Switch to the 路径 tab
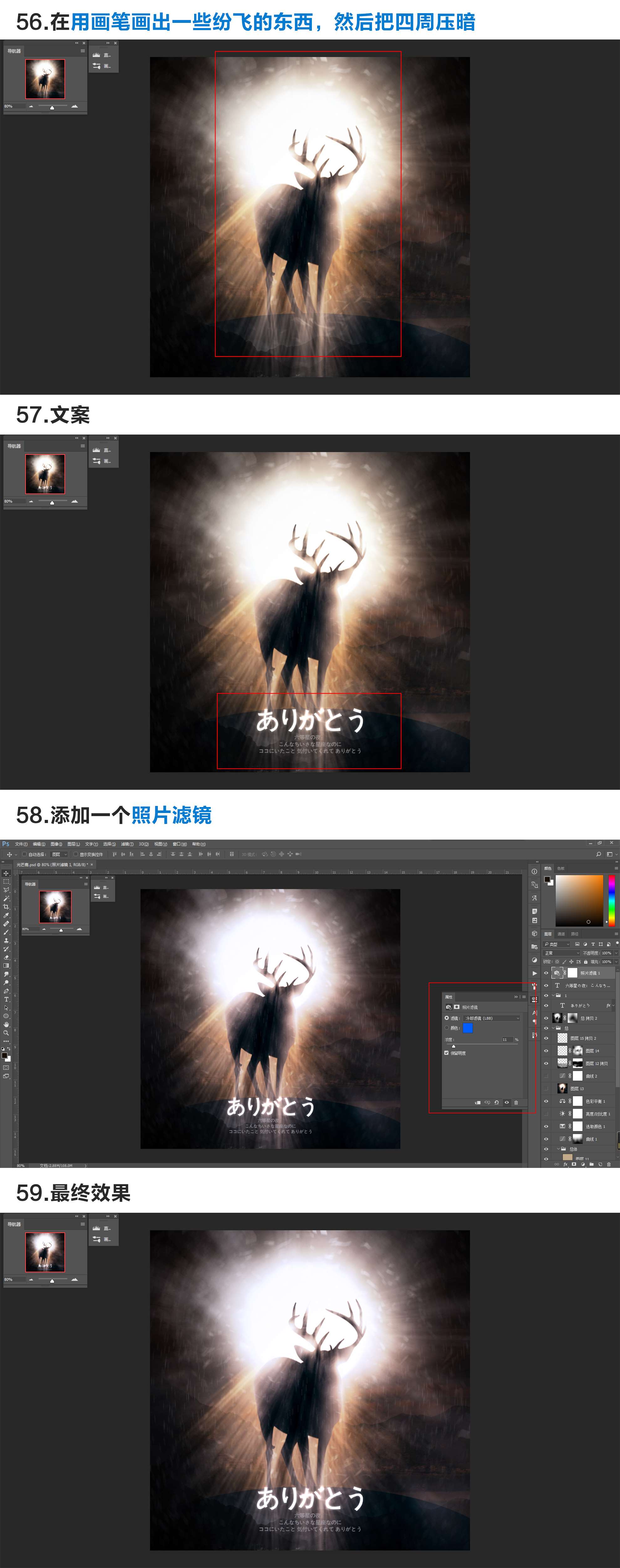 [574, 934]
